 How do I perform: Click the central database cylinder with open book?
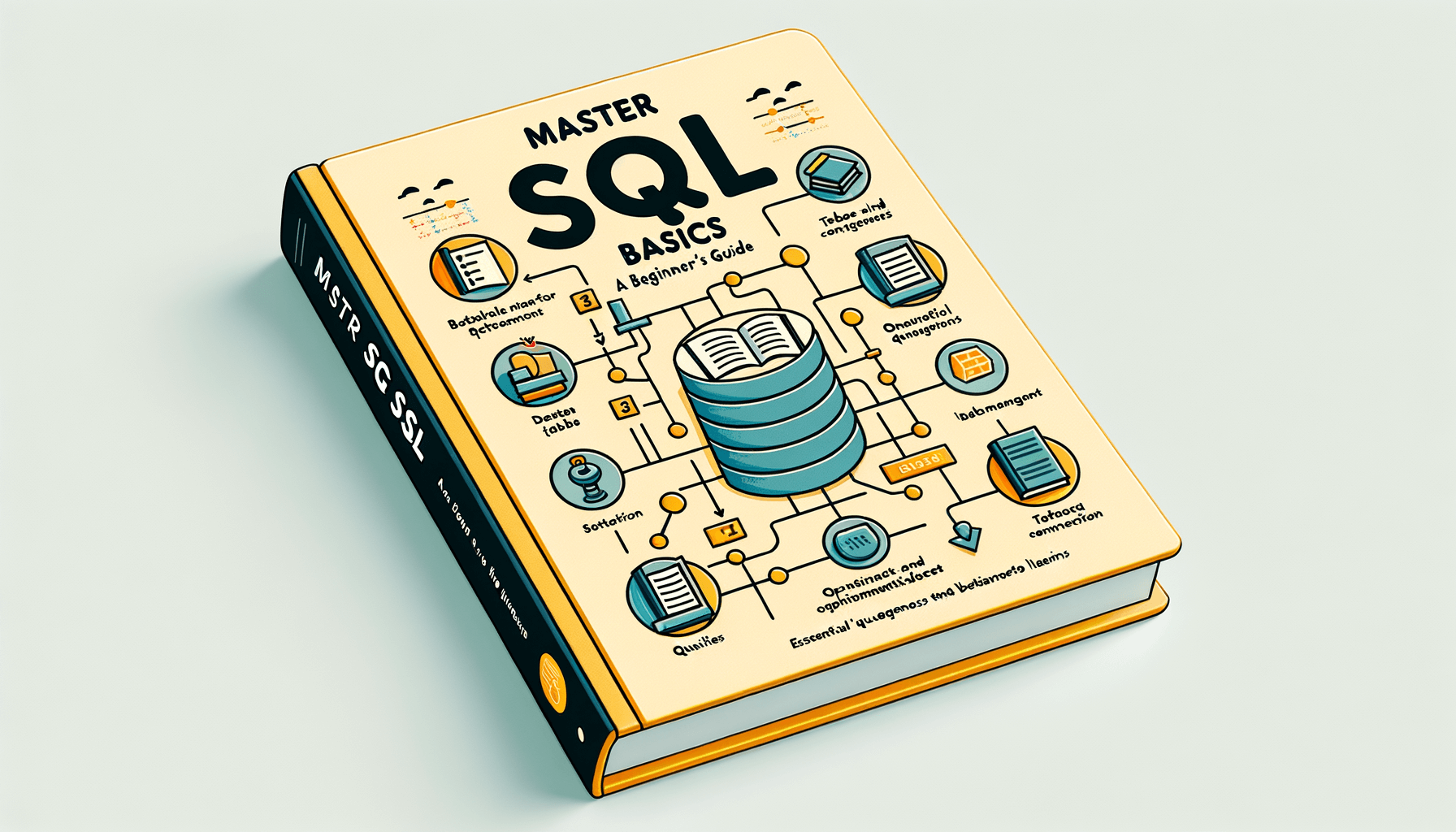pos(769,401)
